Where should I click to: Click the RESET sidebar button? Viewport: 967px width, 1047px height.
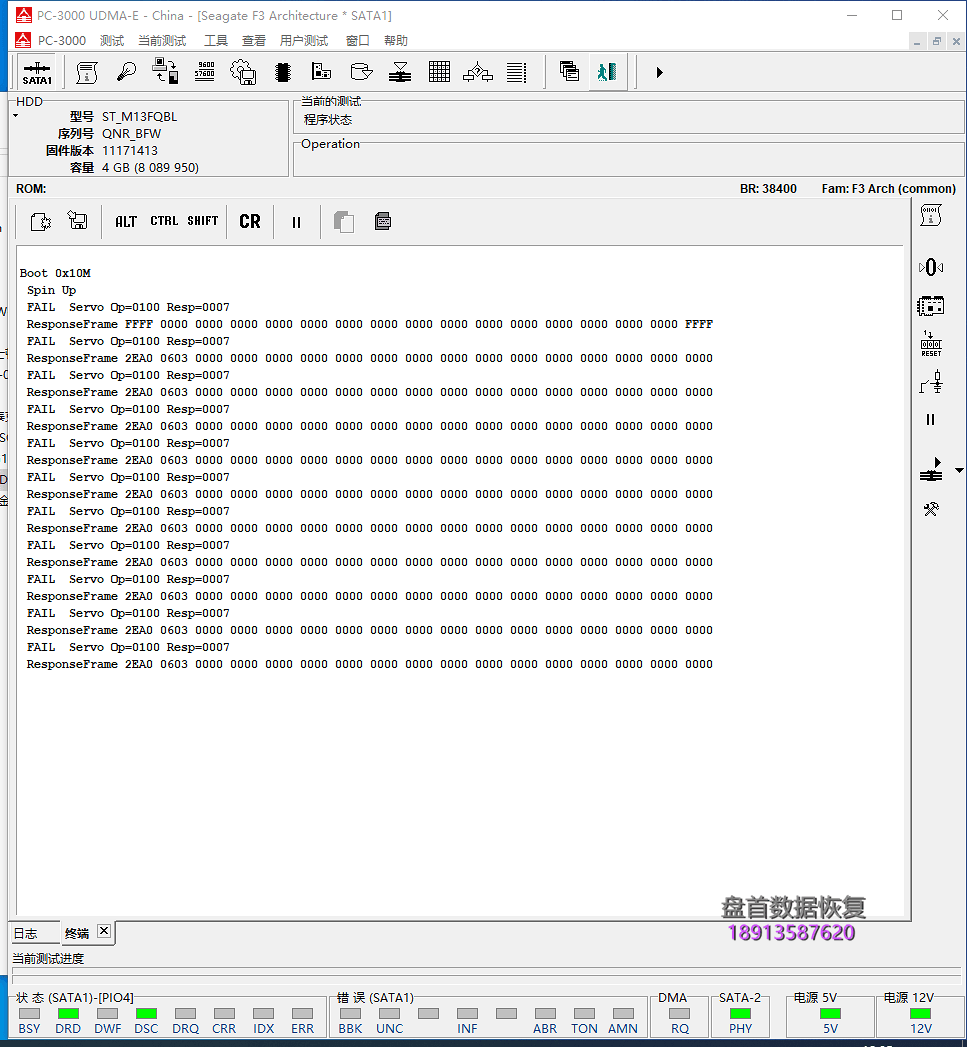coord(931,344)
